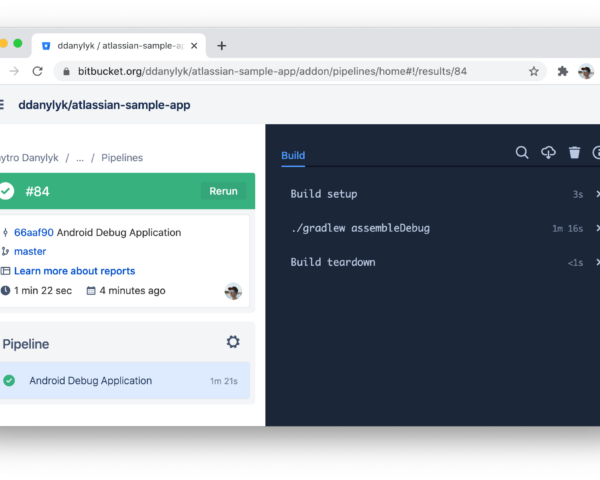Open the master branch link
This screenshot has width=600, height=480.
pos(30,251)
